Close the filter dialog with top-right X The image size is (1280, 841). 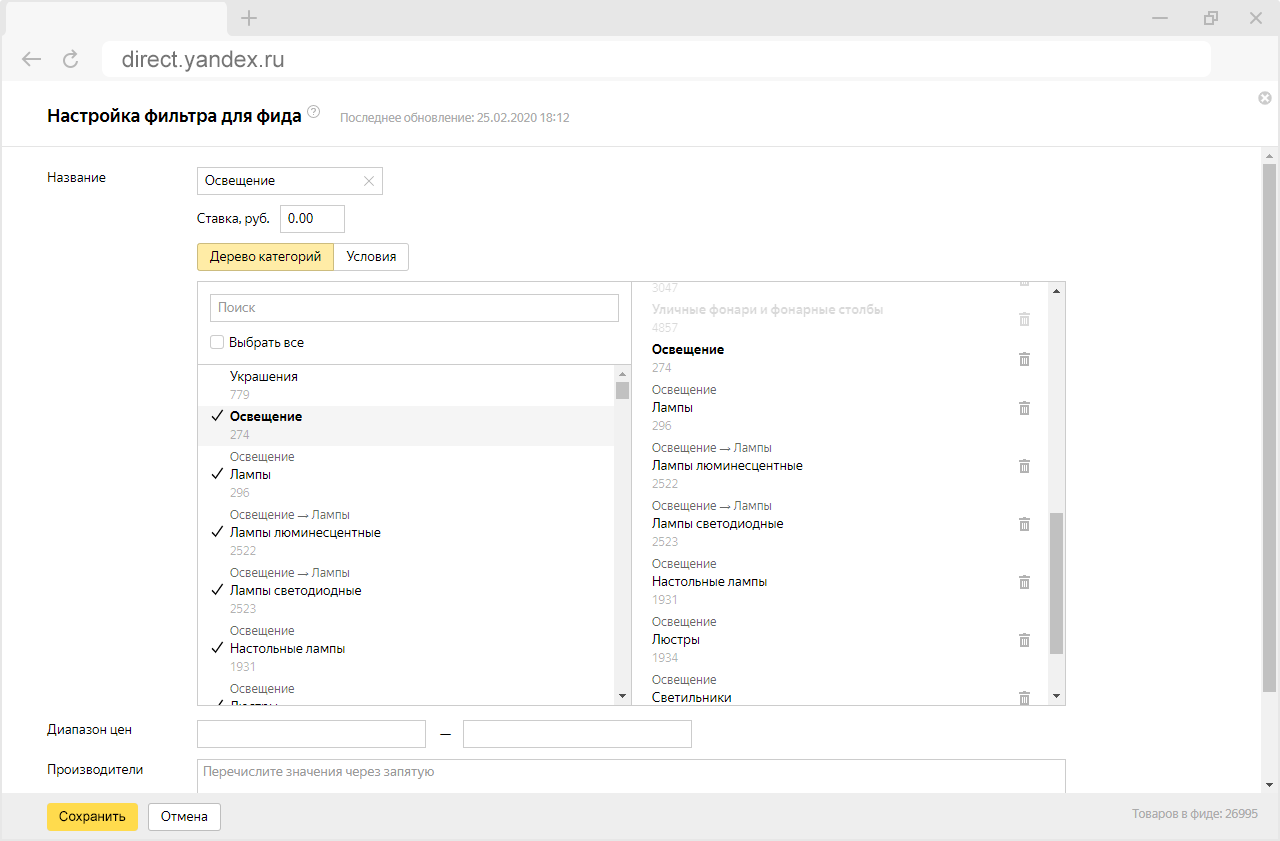(x=1264, y=98)
